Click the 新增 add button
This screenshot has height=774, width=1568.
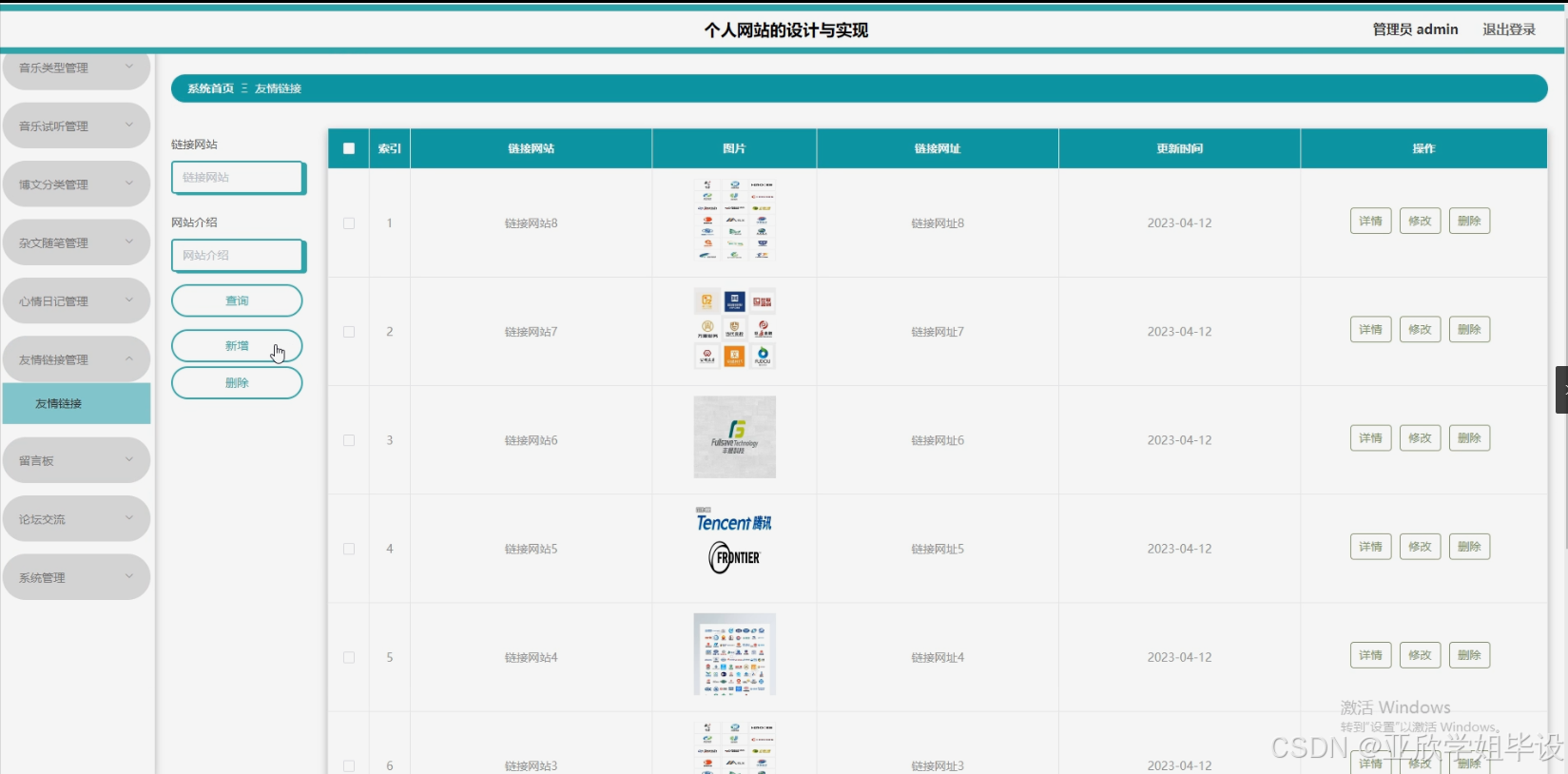[237, 346]
